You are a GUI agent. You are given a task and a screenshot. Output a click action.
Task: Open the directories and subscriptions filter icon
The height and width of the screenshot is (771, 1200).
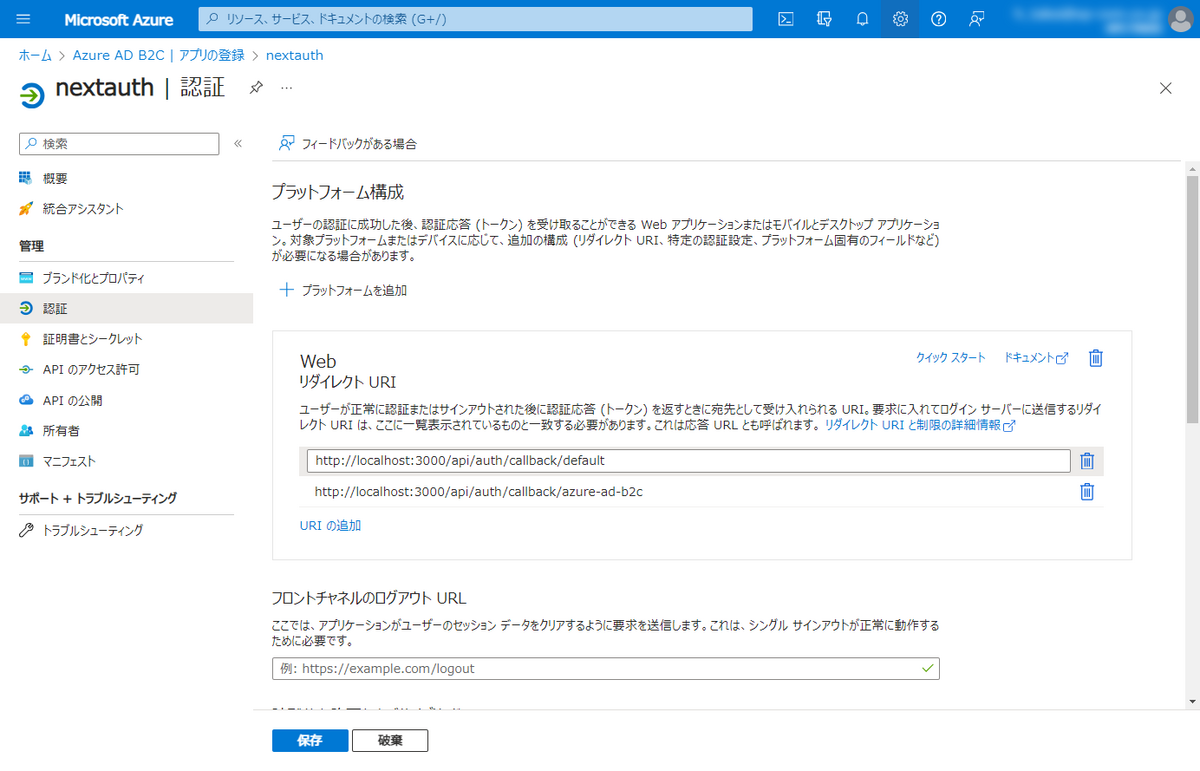[824, 19]
